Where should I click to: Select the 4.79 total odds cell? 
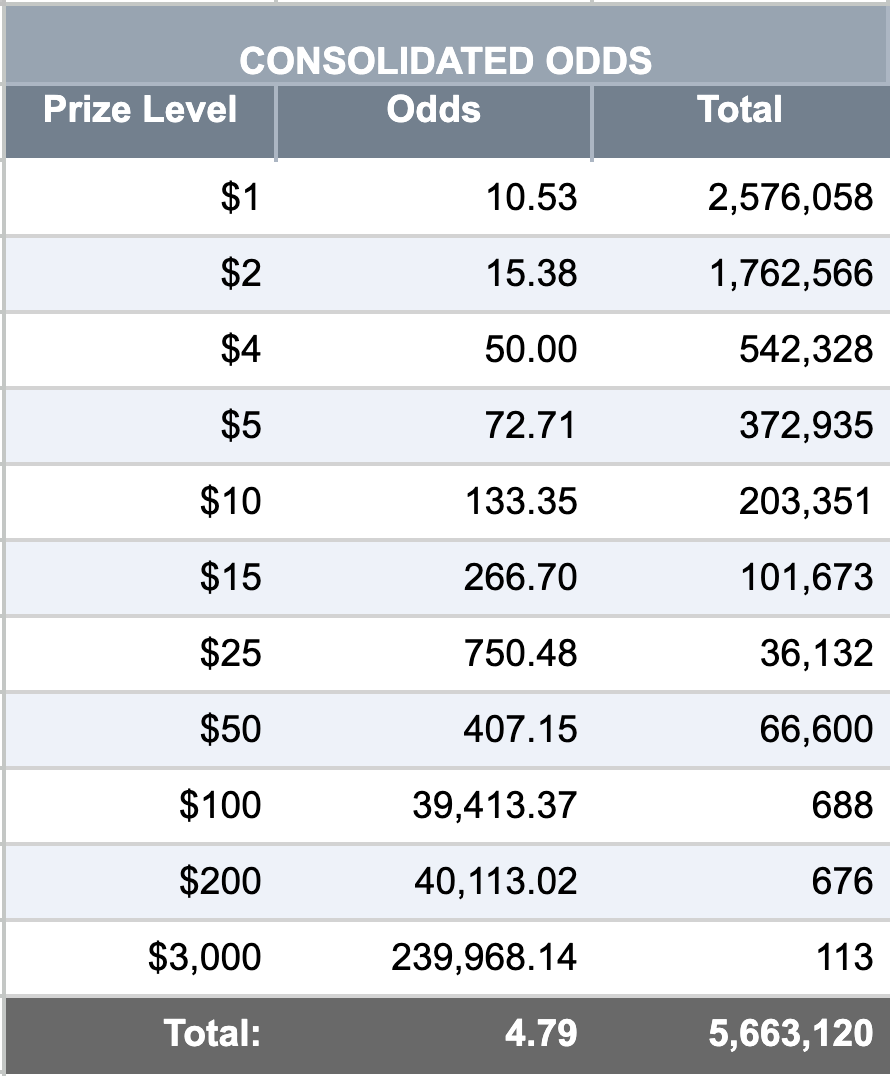pyautogui.click(x=434, y=1035)
